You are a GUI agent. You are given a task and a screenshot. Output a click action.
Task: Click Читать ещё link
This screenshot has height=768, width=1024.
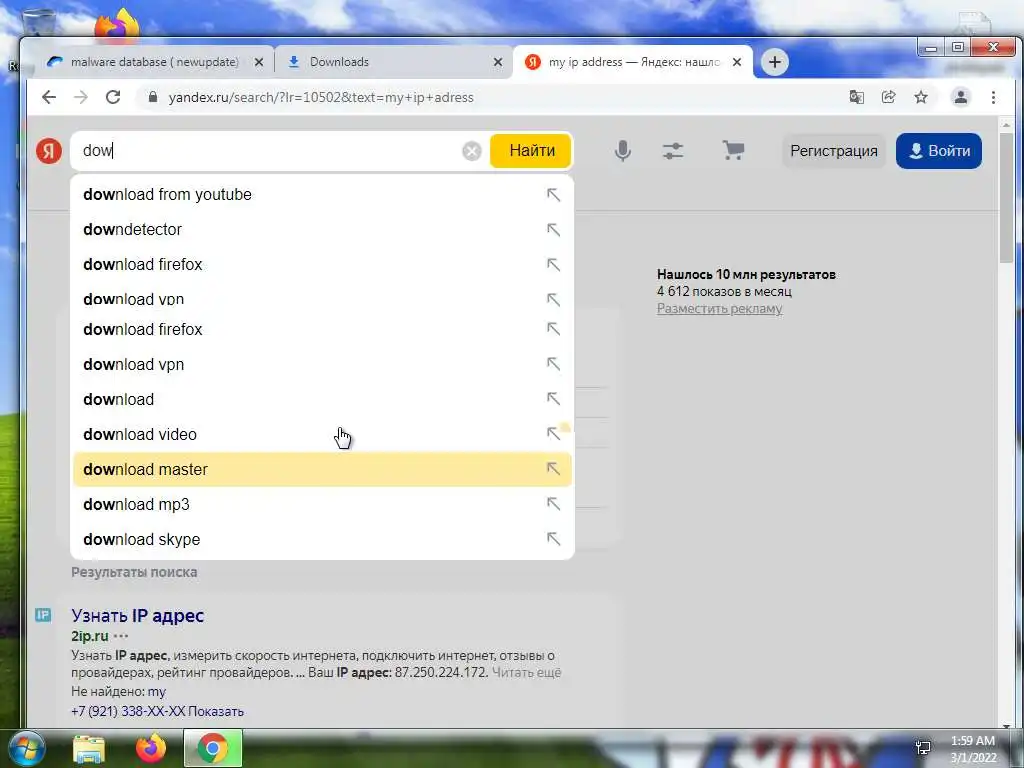coord(526,672)
